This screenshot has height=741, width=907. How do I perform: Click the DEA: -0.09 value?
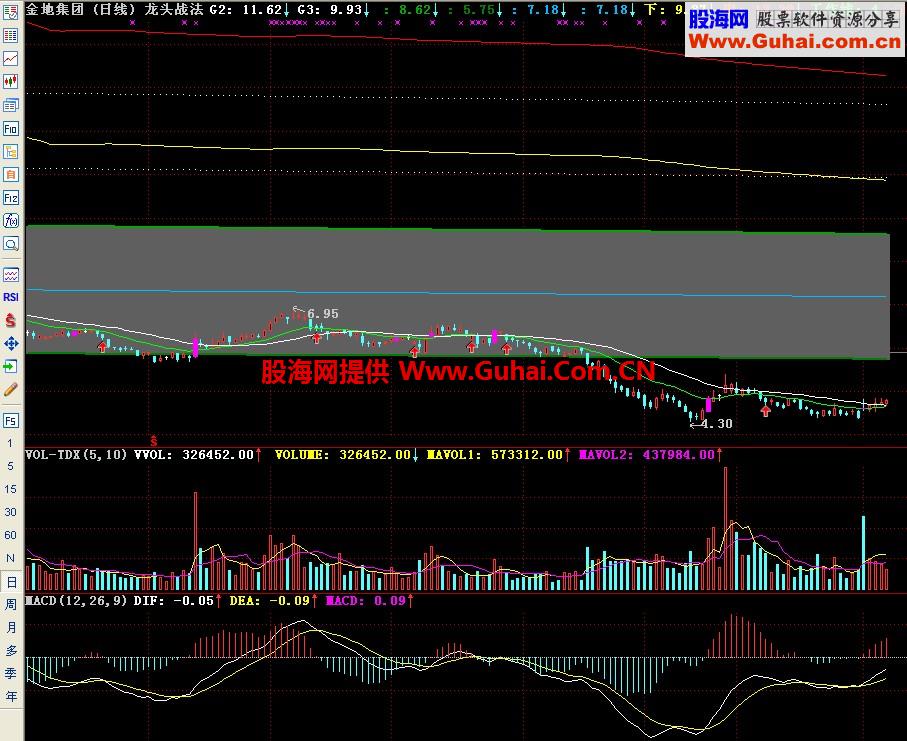273,600
